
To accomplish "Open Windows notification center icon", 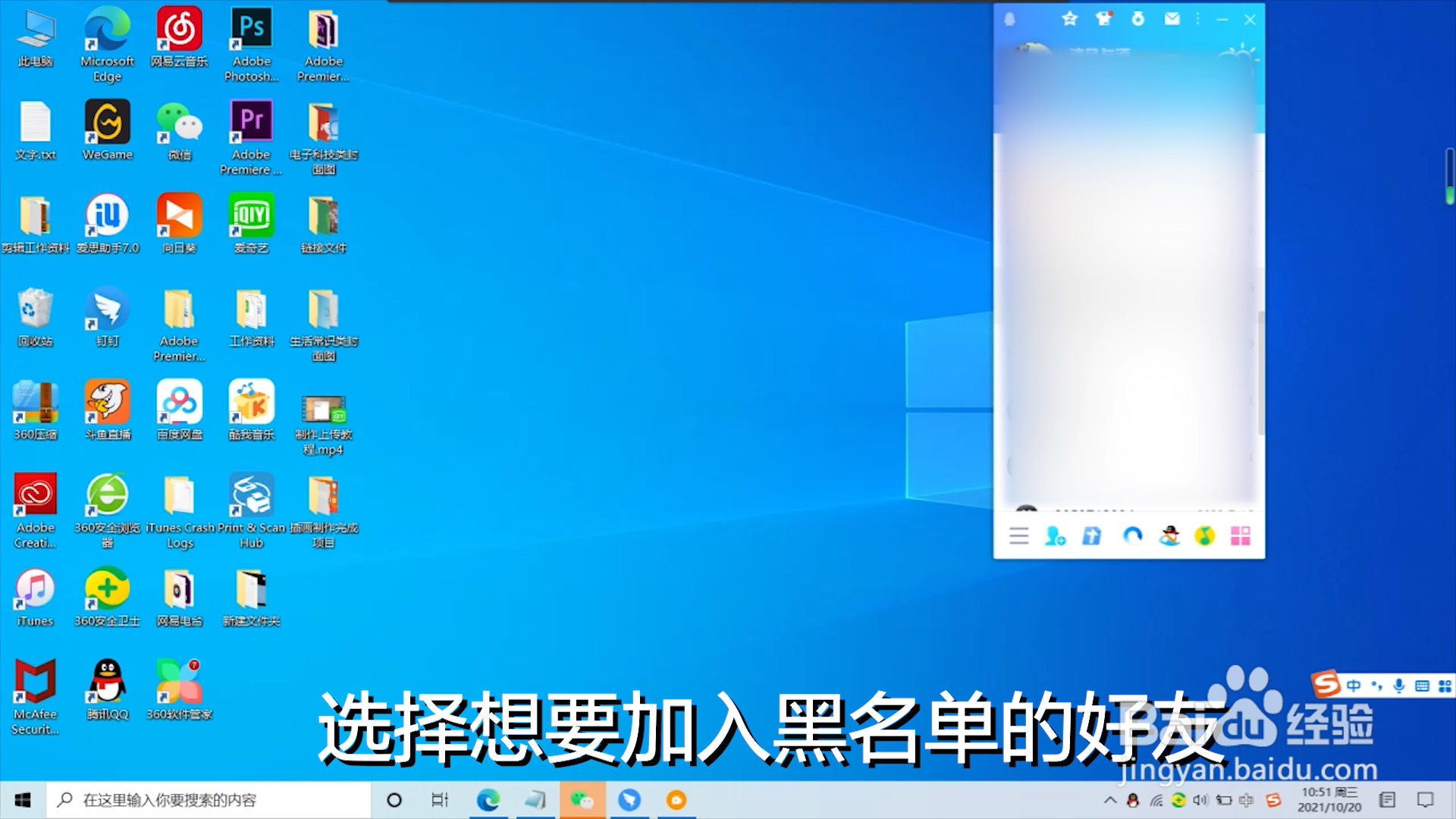I will 1426,800.
